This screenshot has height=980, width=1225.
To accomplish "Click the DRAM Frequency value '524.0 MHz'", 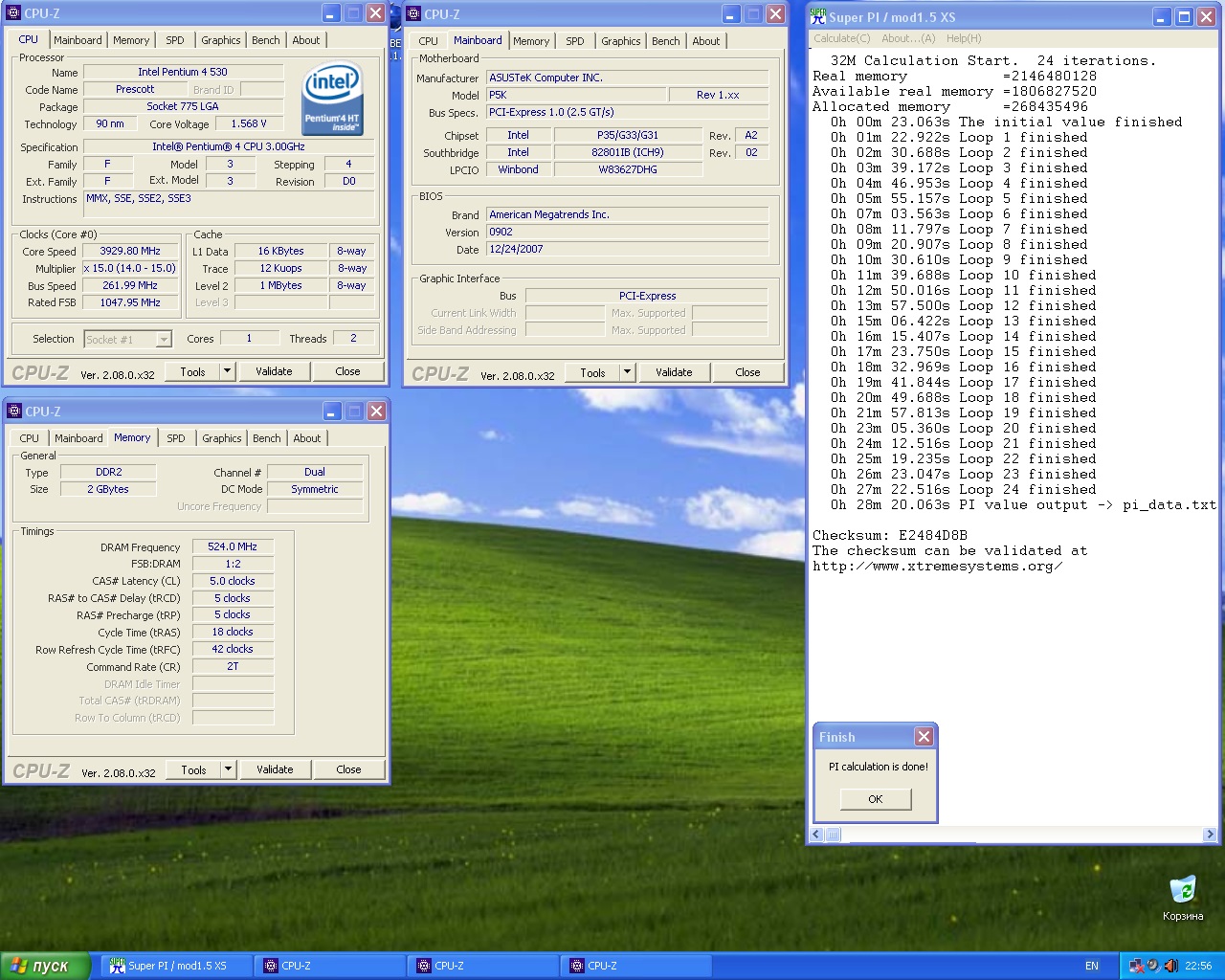I will (233, 546).
